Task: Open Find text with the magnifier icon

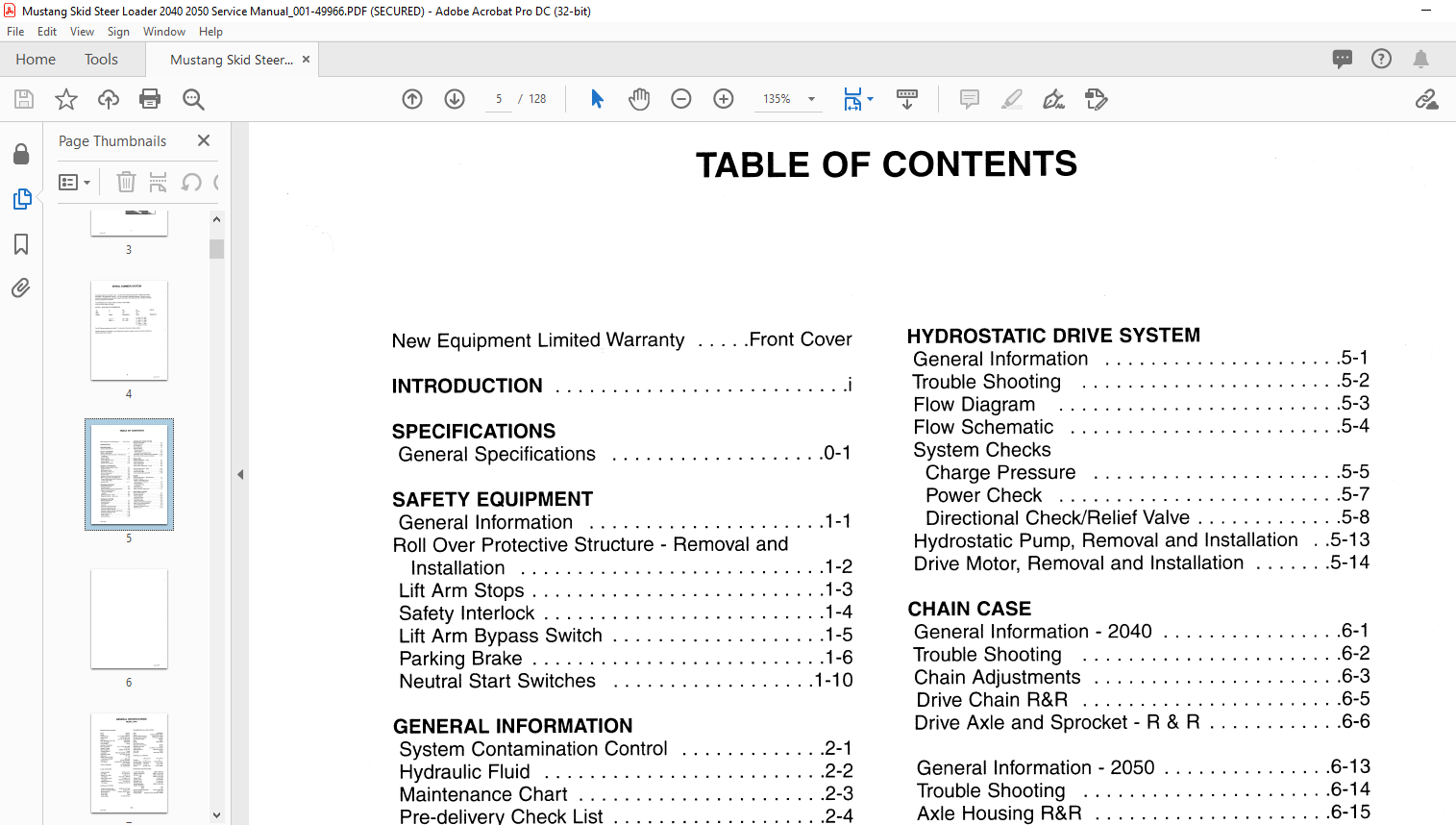Action: (193, 99)
